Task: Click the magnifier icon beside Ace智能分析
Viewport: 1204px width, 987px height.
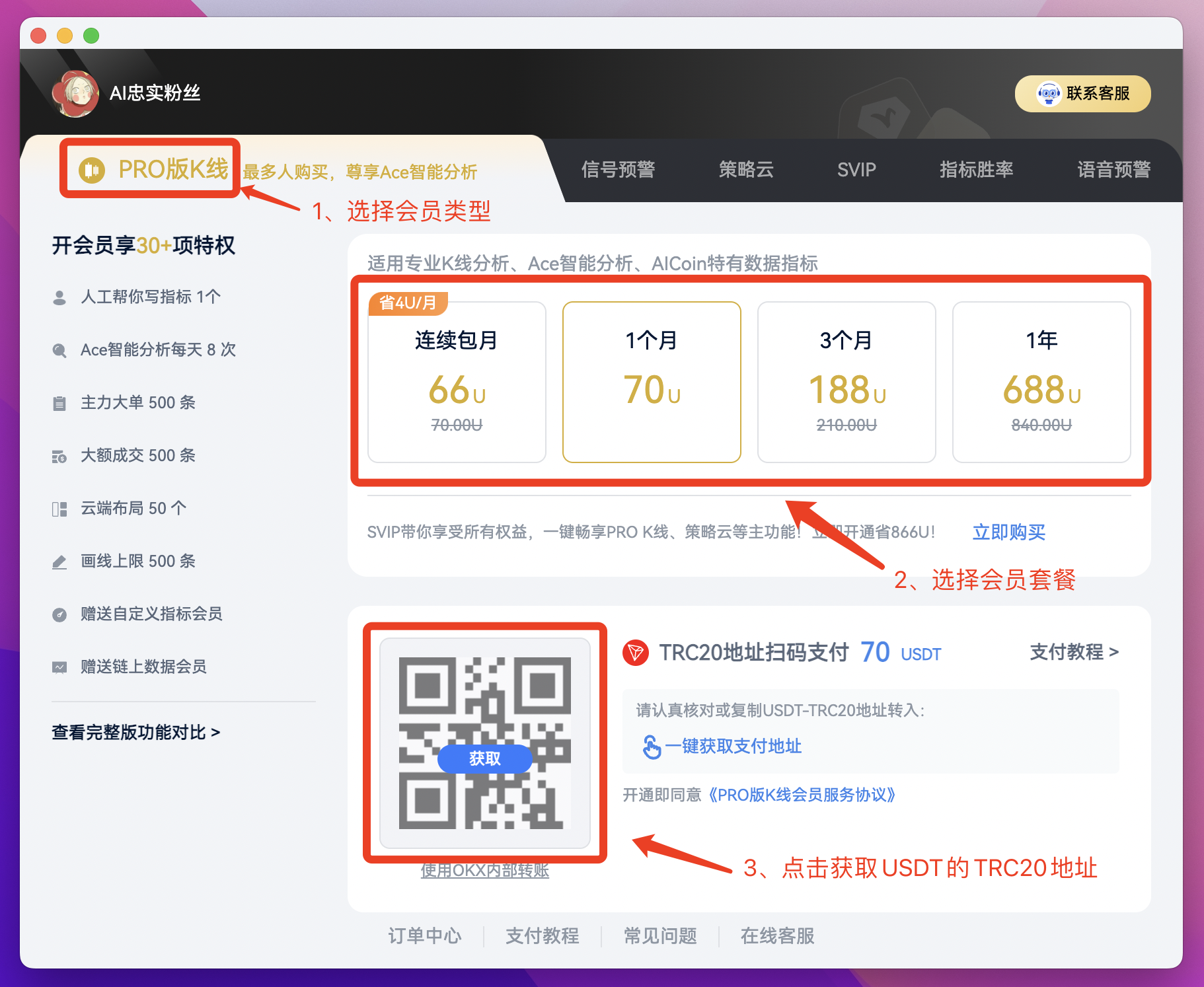Action: (x=59, y=350)
